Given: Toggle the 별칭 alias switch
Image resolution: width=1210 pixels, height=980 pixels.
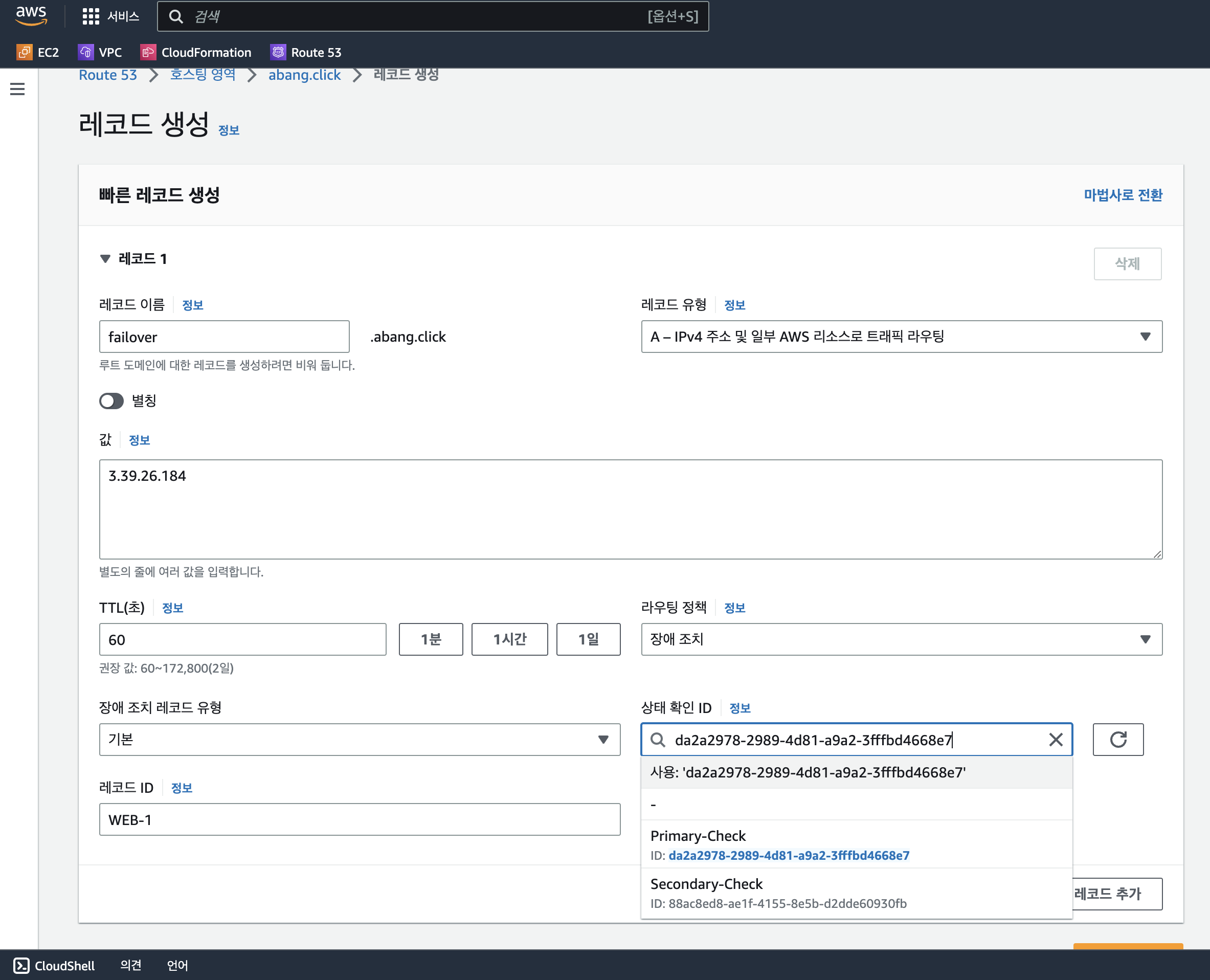Looking at the screenshot, I should click(x=111, y=401).
